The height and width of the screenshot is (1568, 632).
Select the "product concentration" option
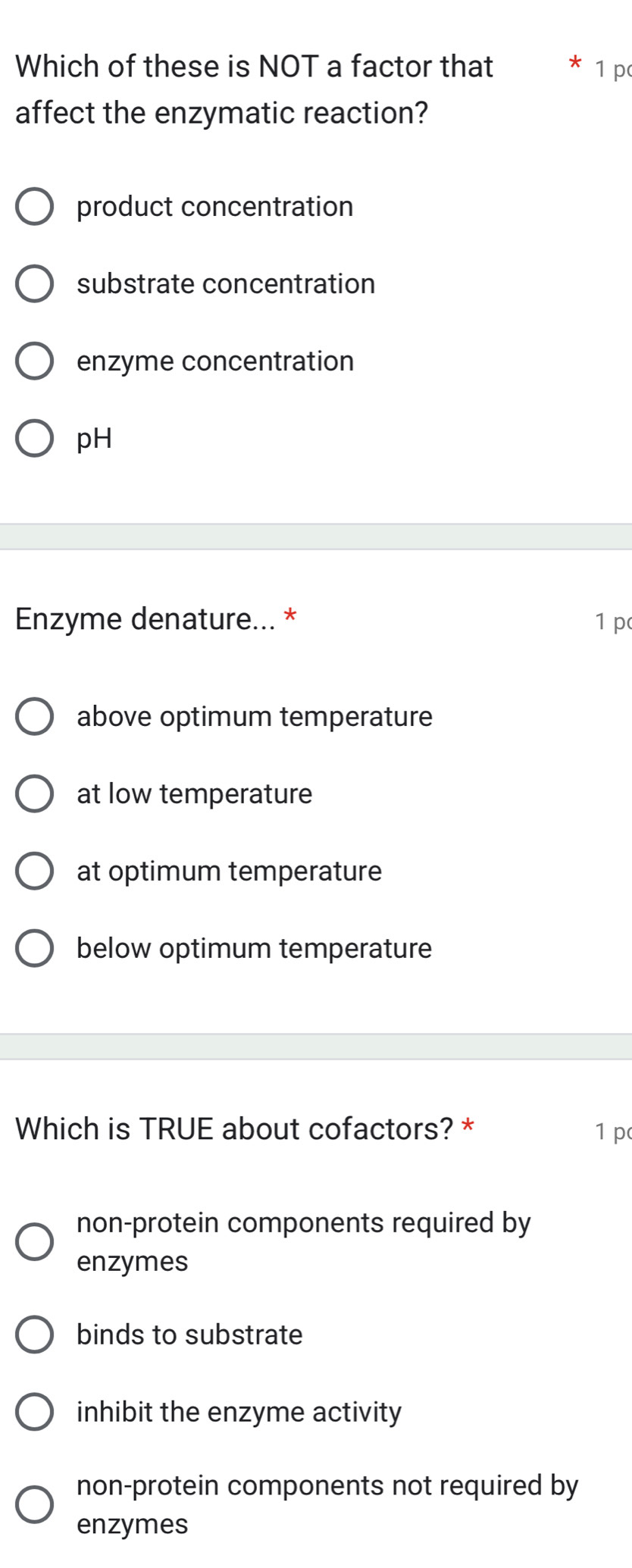coord(35,207)
